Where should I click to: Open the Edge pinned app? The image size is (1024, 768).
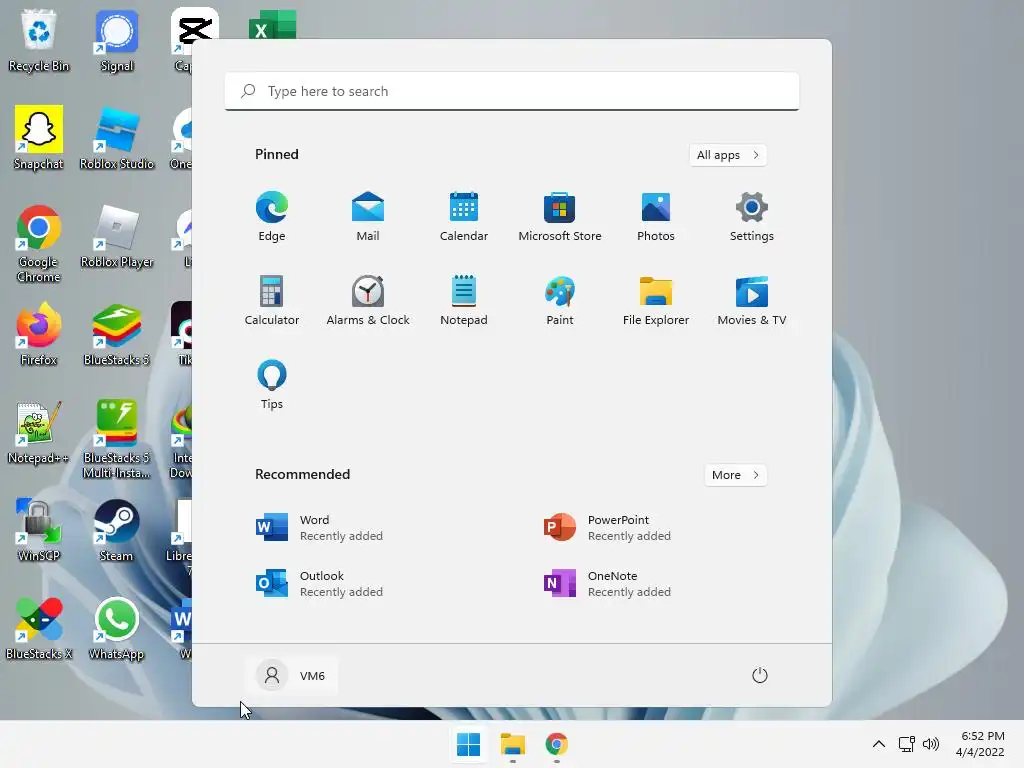272,217
